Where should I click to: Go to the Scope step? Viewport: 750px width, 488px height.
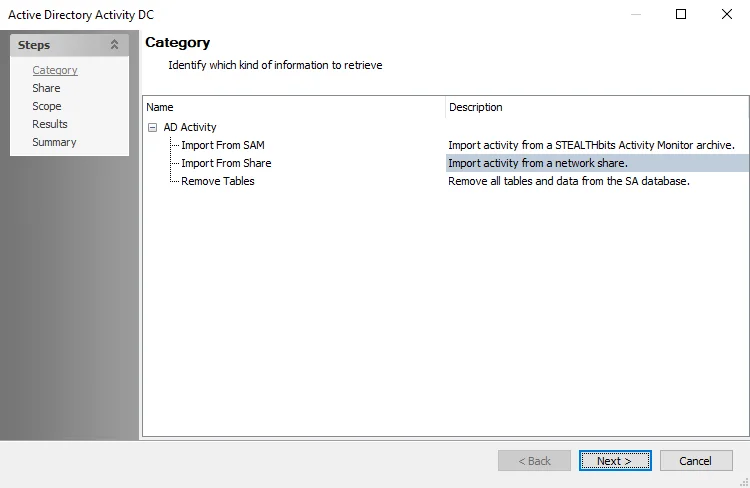(47, 106)
